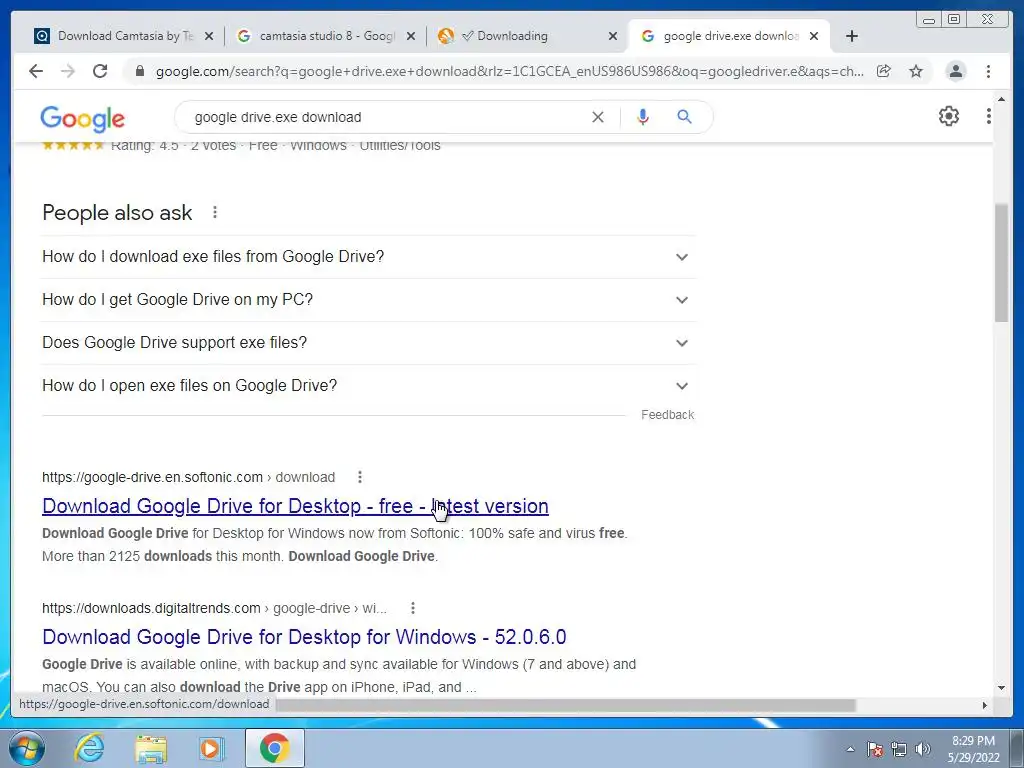
Task: Submit search with magnifier icon
Action: point(684,117)
